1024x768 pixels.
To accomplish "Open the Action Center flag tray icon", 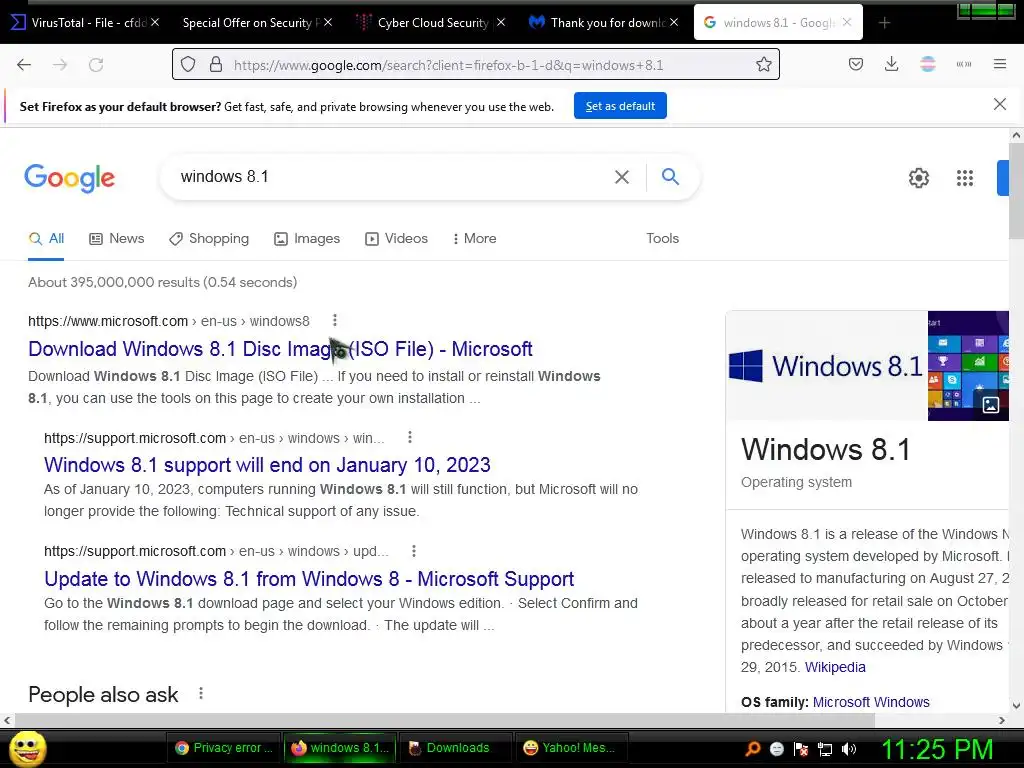I will [801, 749].
